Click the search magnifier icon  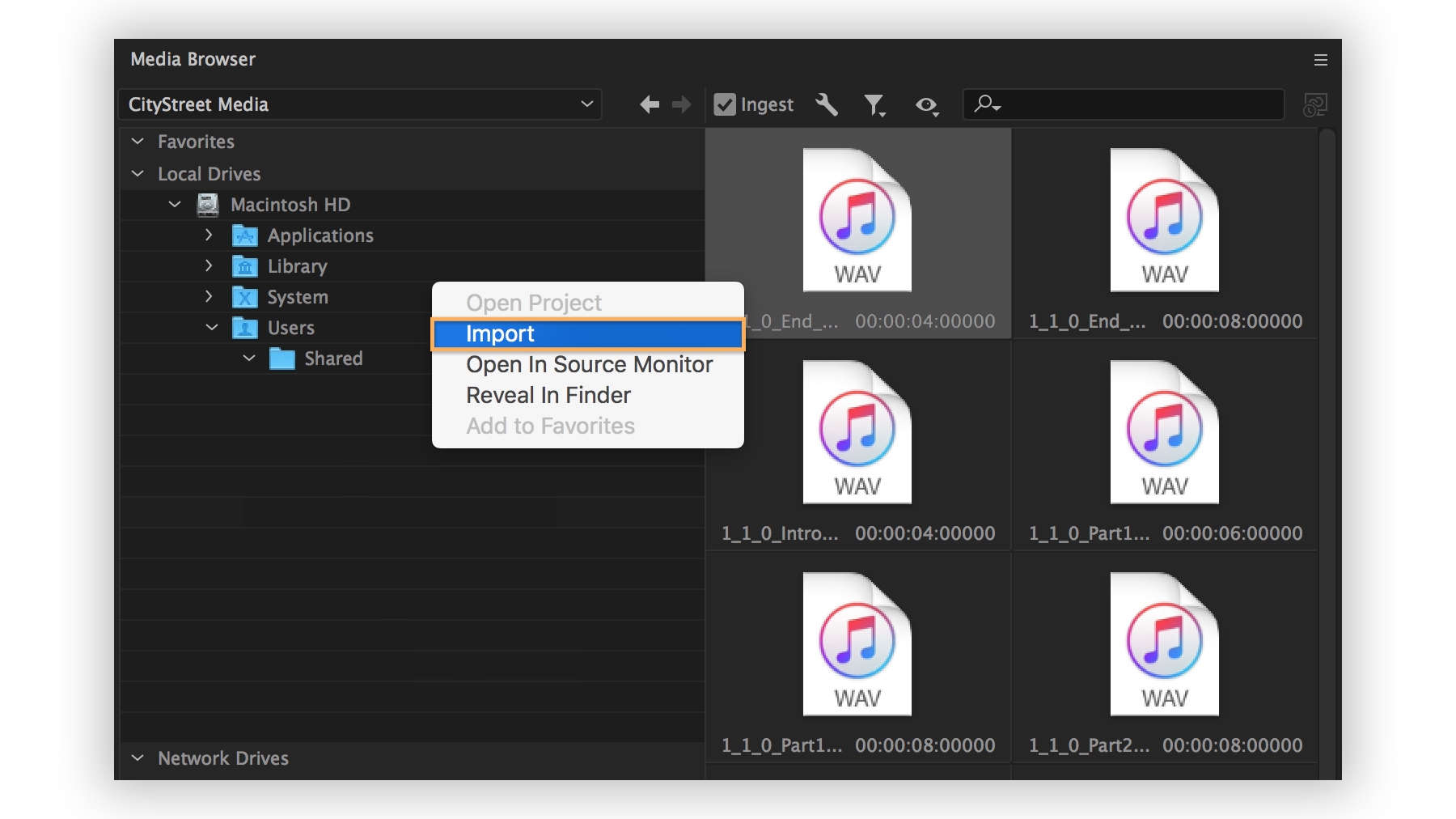[987, 104]
